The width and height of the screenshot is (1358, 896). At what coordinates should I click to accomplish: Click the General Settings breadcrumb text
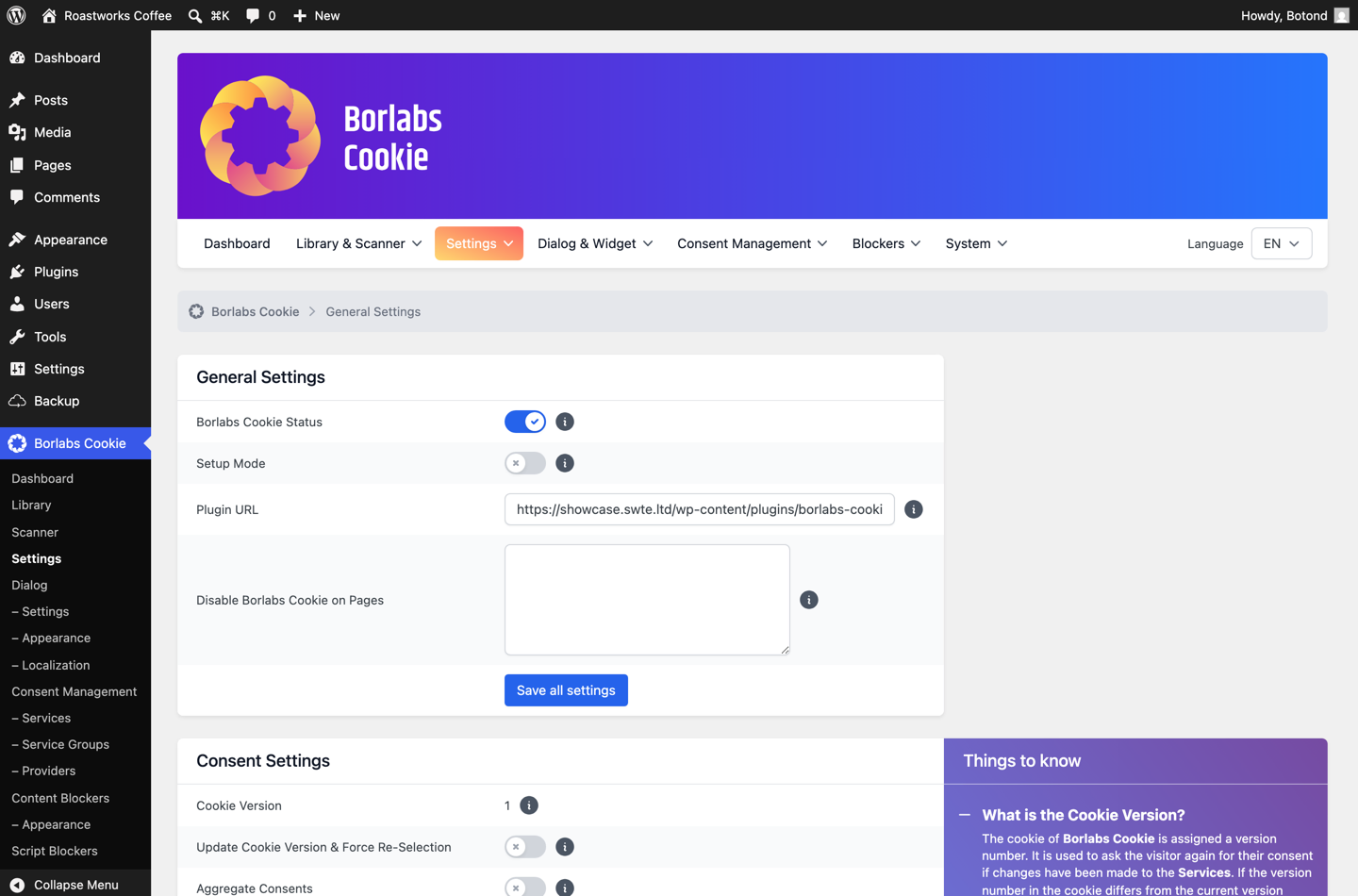[373, 311]
